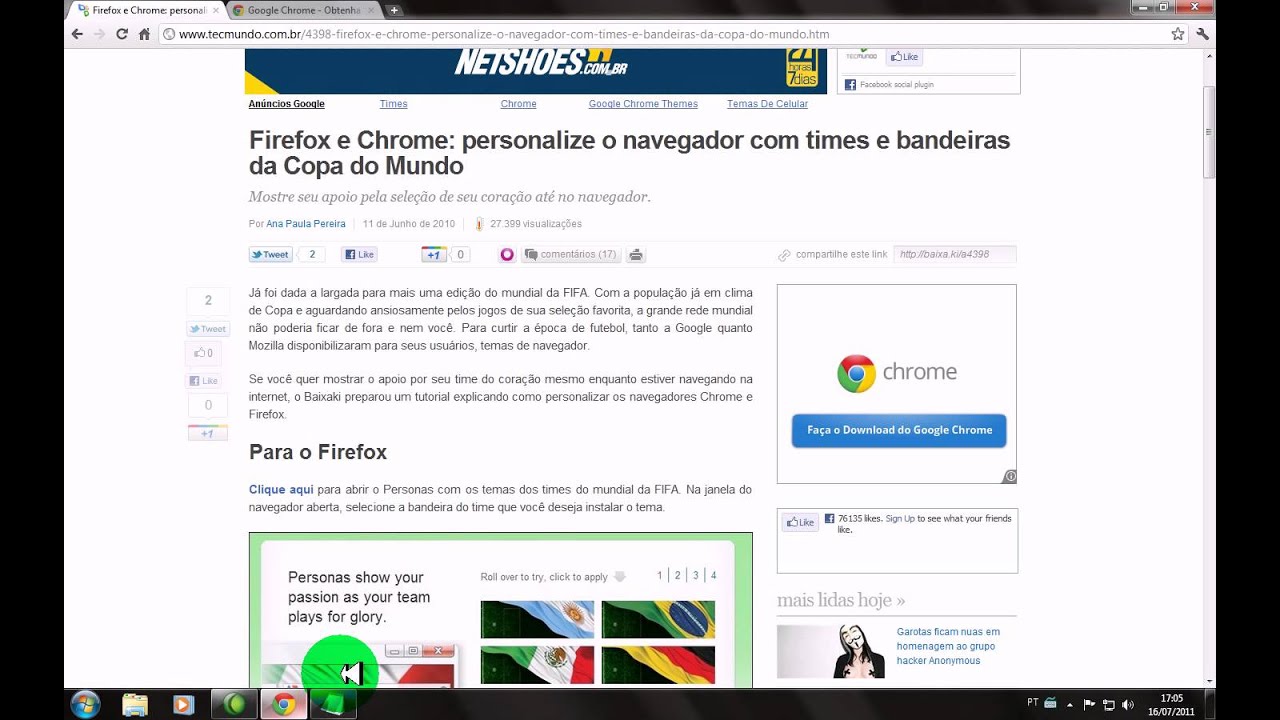Select the Firefox e Chrome article tab

click(148, 10)
